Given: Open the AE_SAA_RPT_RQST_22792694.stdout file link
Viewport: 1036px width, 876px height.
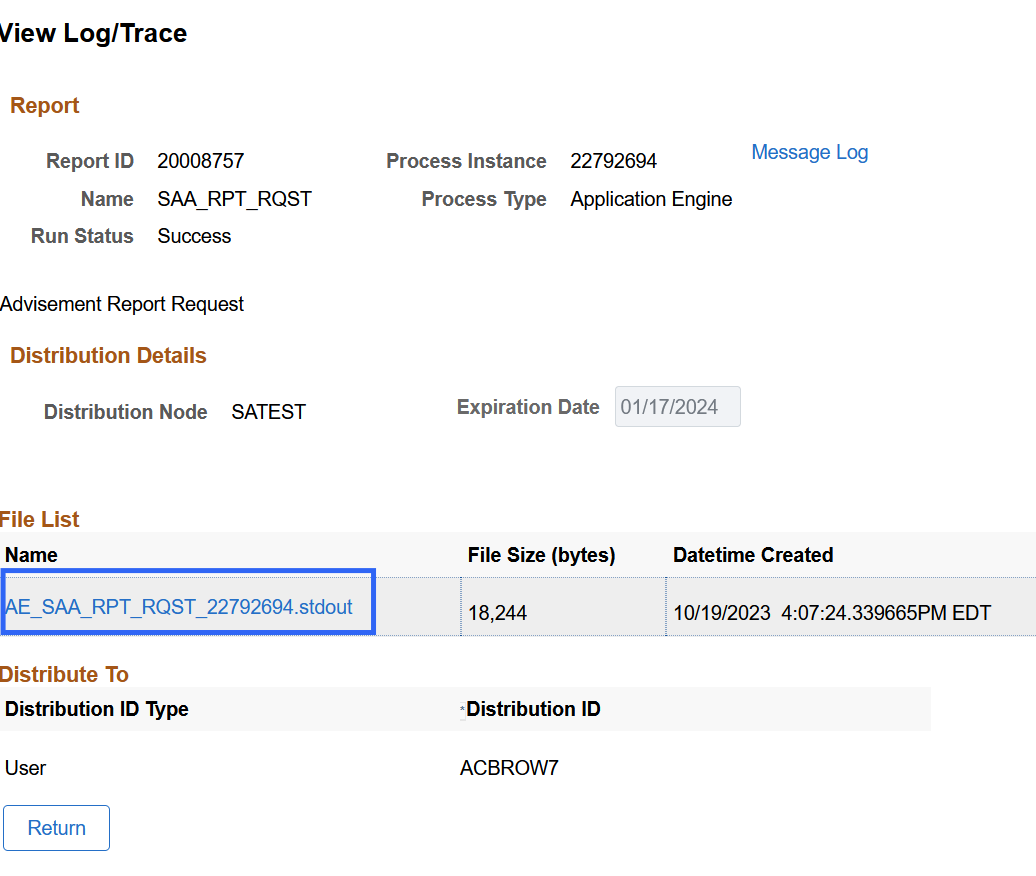Looking at the screenshot, I should click(179, 607).
